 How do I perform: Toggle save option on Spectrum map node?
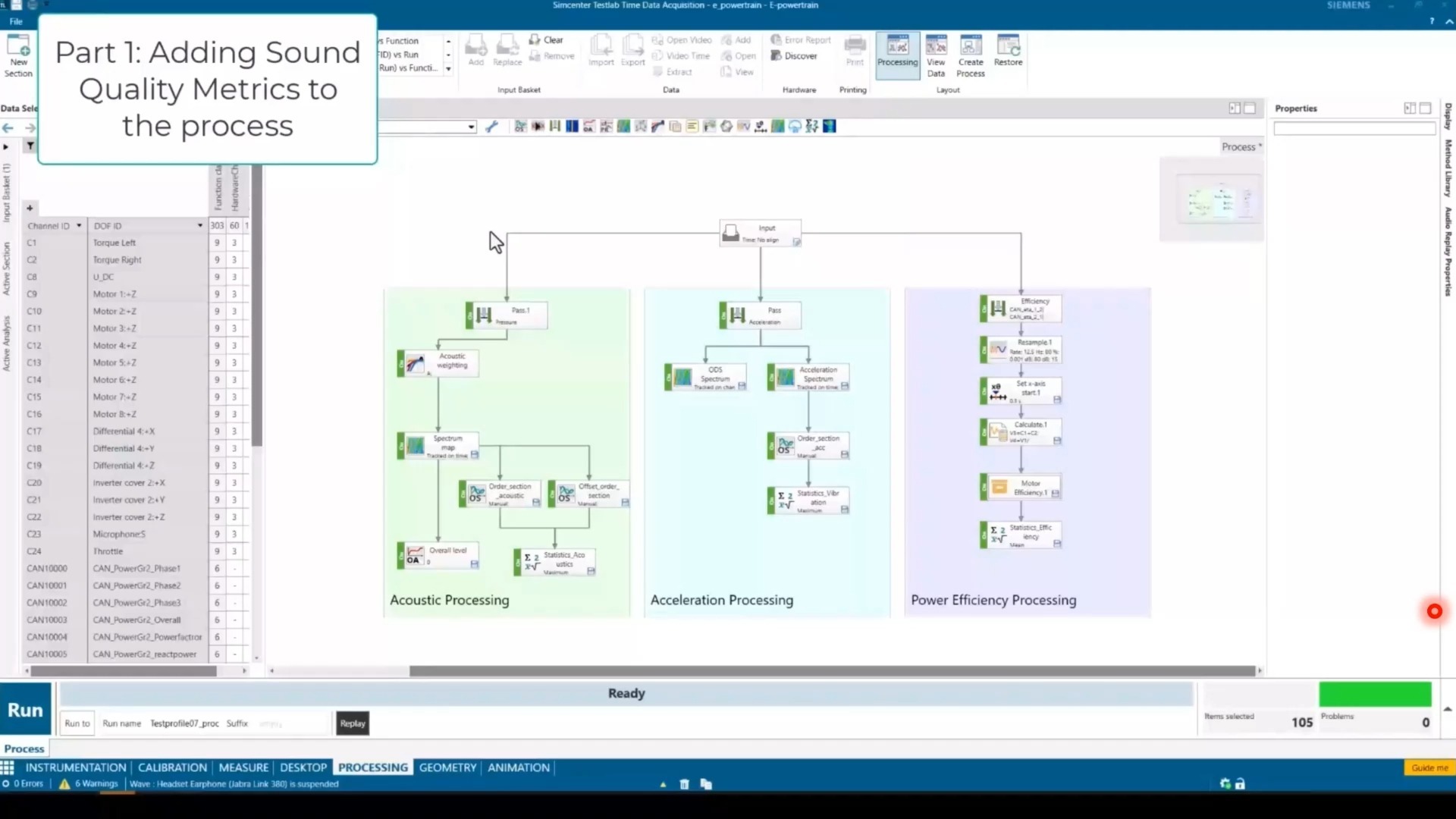click(x=475, y=455)
